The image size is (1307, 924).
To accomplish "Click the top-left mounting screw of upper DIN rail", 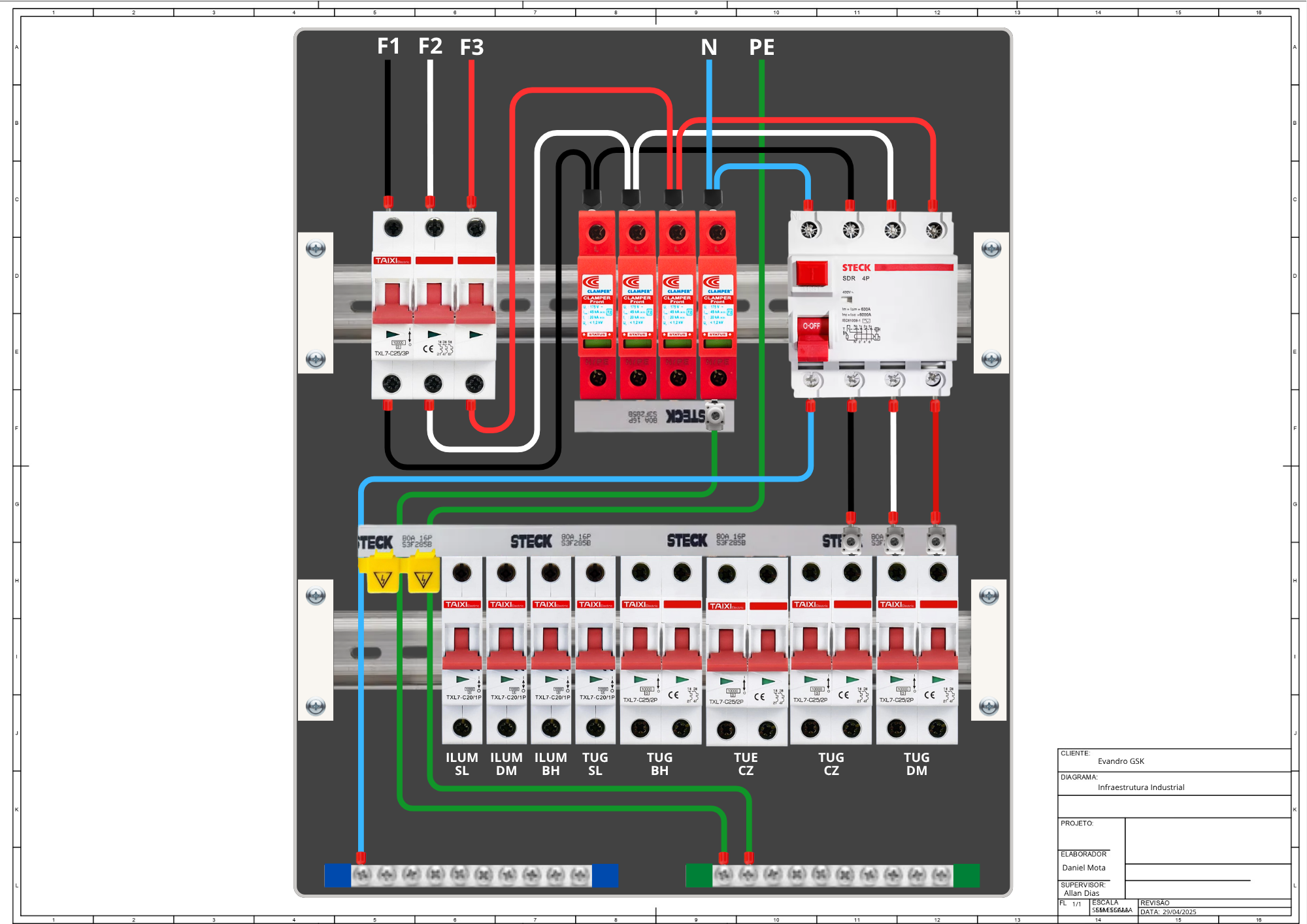I will click(x=316, y=249).
